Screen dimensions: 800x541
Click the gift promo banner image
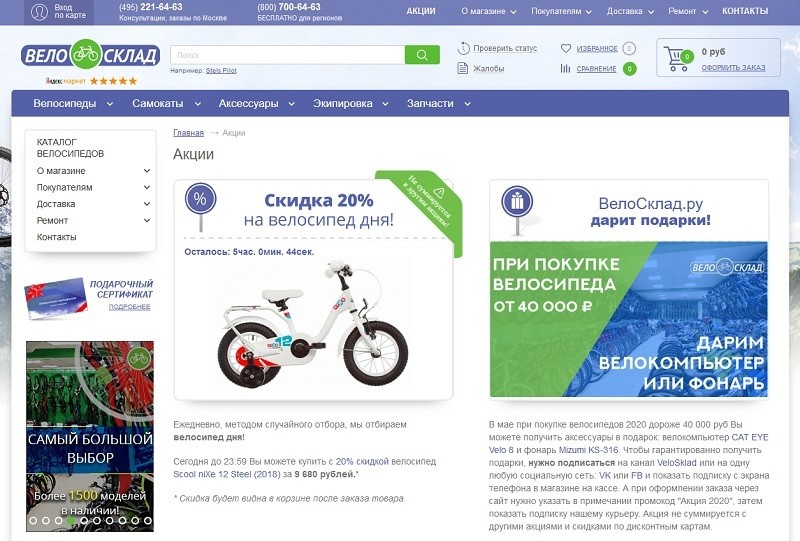click(x=629, y=319)
